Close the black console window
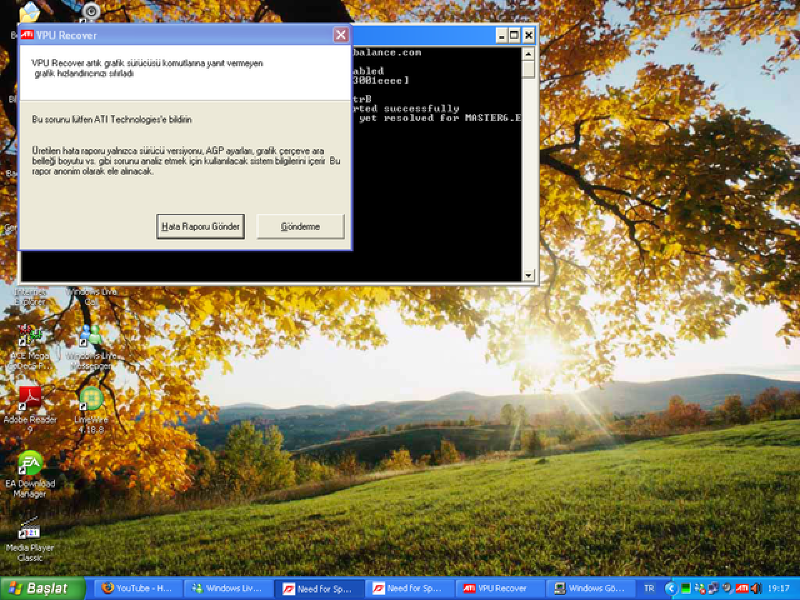 [529, 35]
